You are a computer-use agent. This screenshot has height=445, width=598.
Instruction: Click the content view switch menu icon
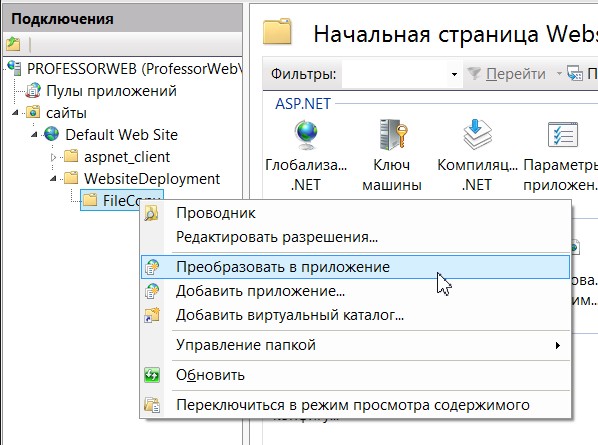tap(152, 405)
